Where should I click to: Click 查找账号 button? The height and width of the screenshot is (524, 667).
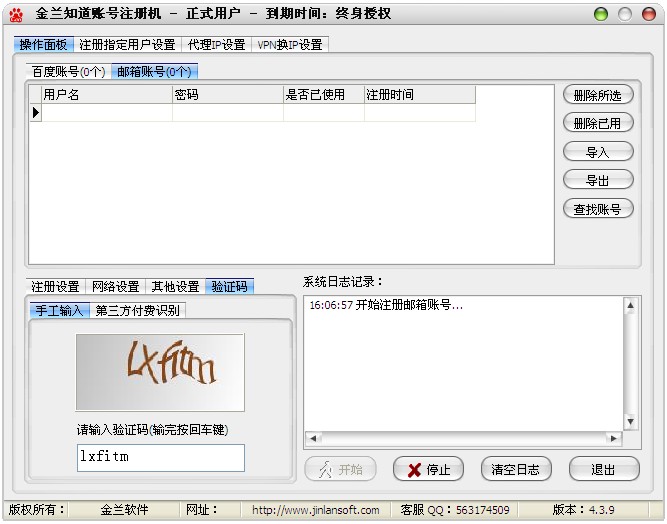click(x=598, y=209)
